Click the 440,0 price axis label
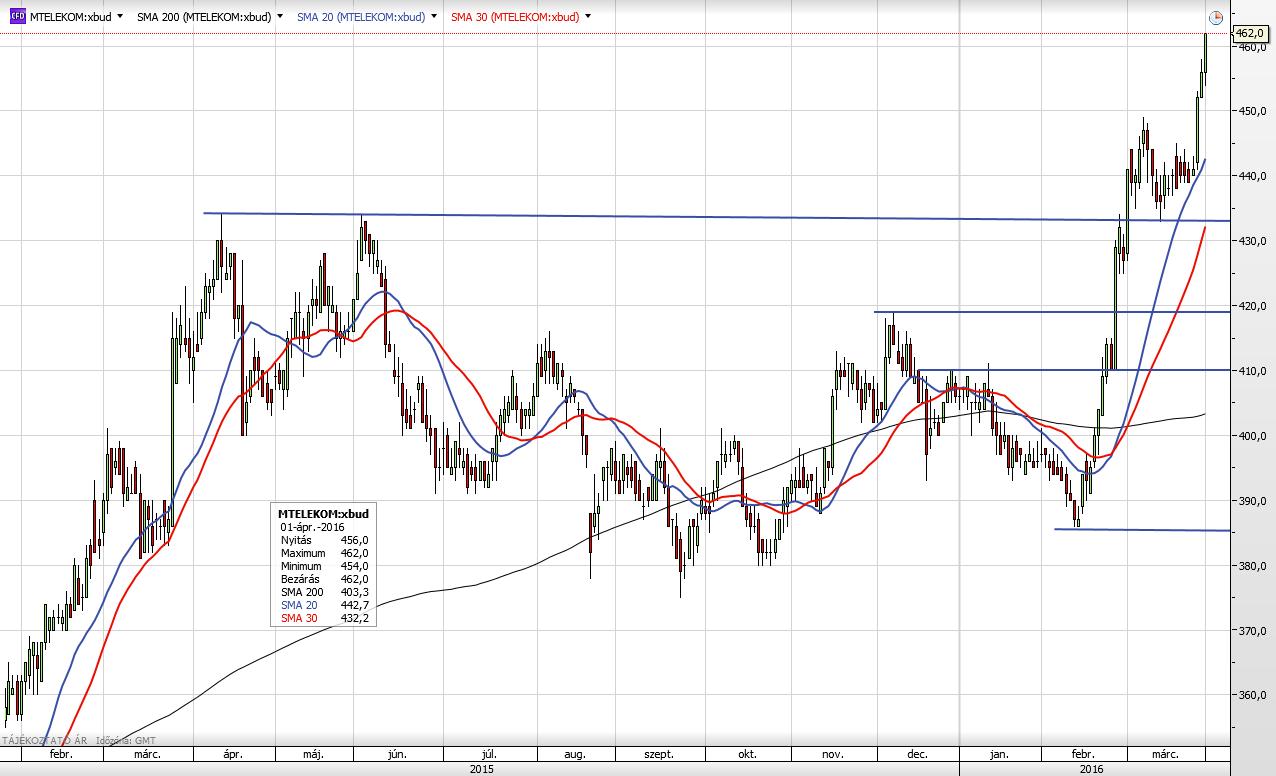1276x776 pixels. click(1254, 176)
